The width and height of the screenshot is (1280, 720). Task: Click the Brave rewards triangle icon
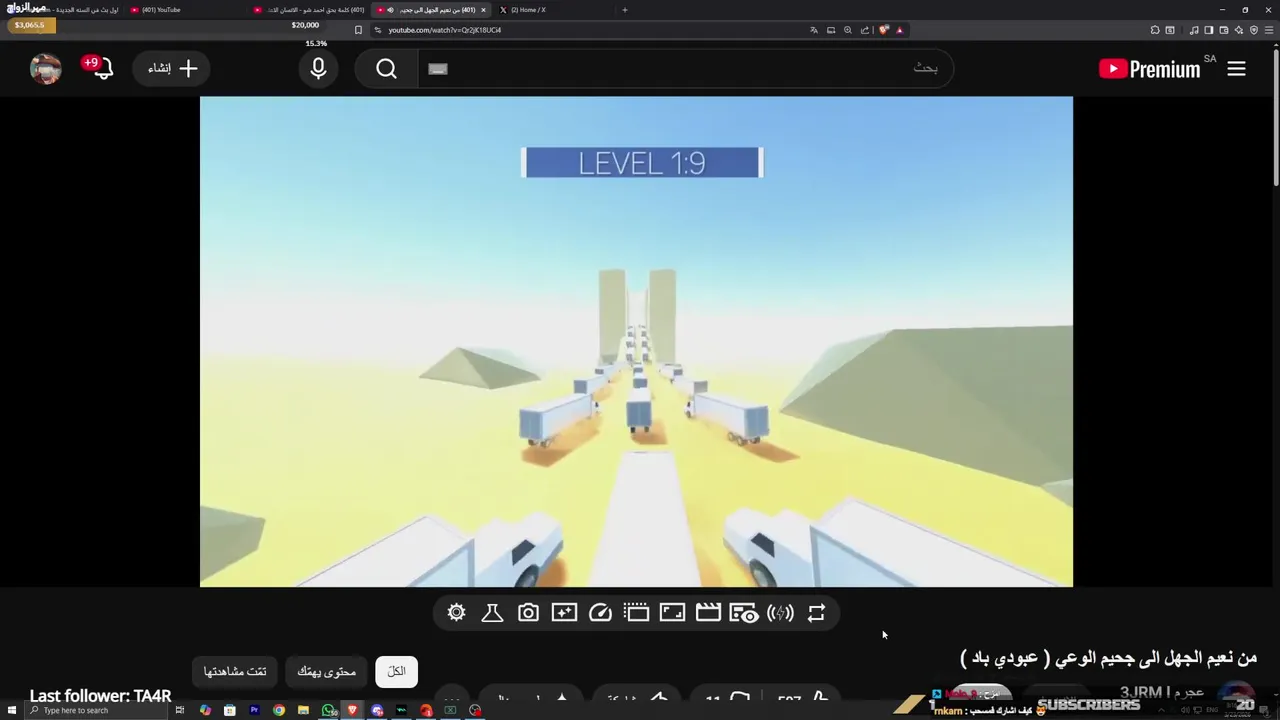click(x=900, y=30)
